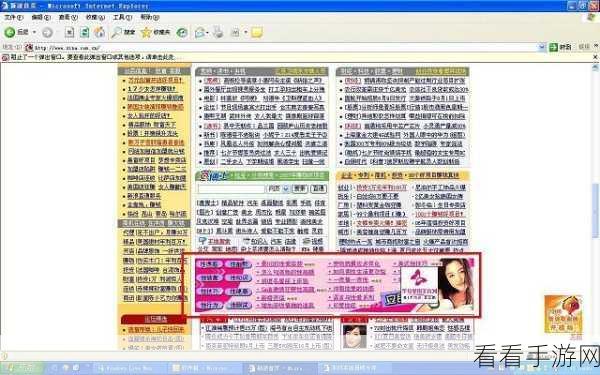Open the 工具(T) menu
The width and height of the screenshot is (600, 375).
tap(122, 17)
